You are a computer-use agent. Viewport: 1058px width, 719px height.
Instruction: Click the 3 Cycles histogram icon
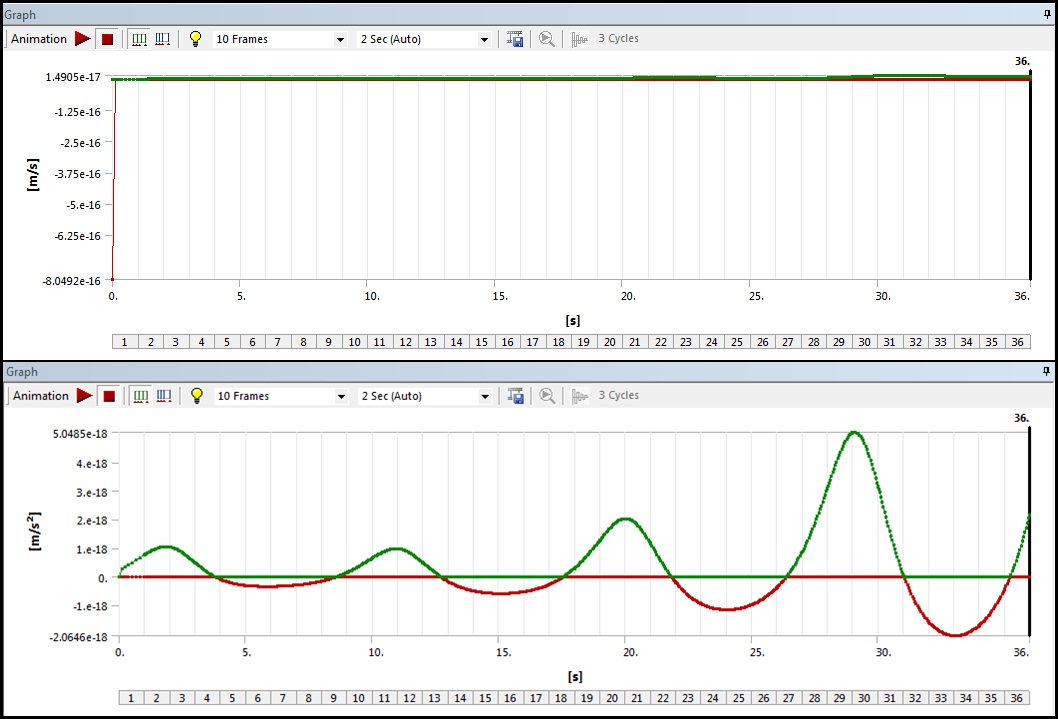pyautogui.click(x=579, y=38)
